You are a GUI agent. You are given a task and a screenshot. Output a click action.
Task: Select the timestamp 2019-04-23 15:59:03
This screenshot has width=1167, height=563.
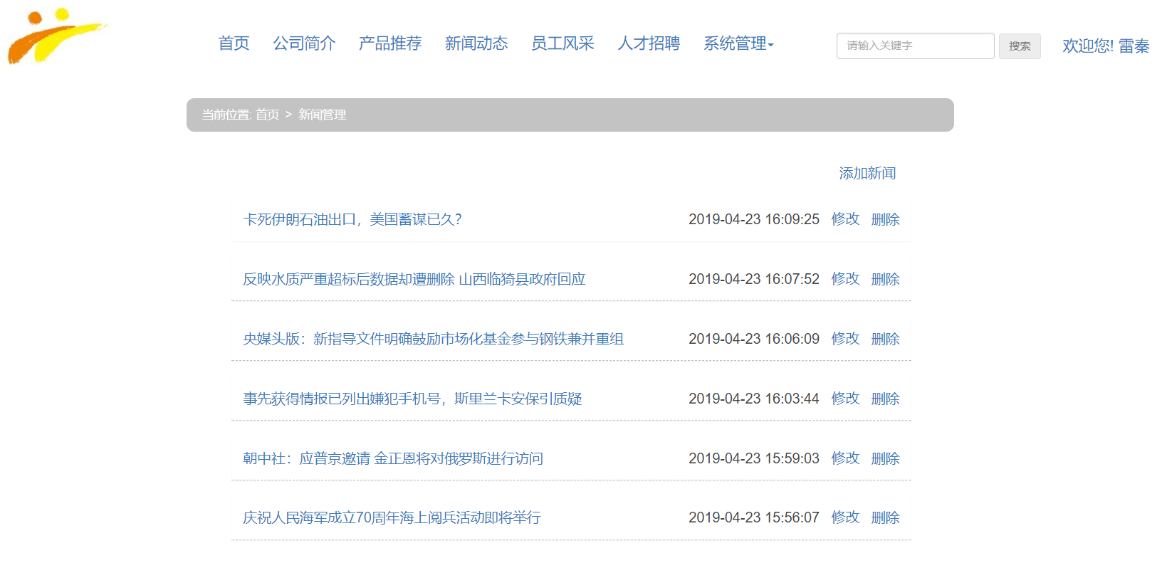pos(754,458)
